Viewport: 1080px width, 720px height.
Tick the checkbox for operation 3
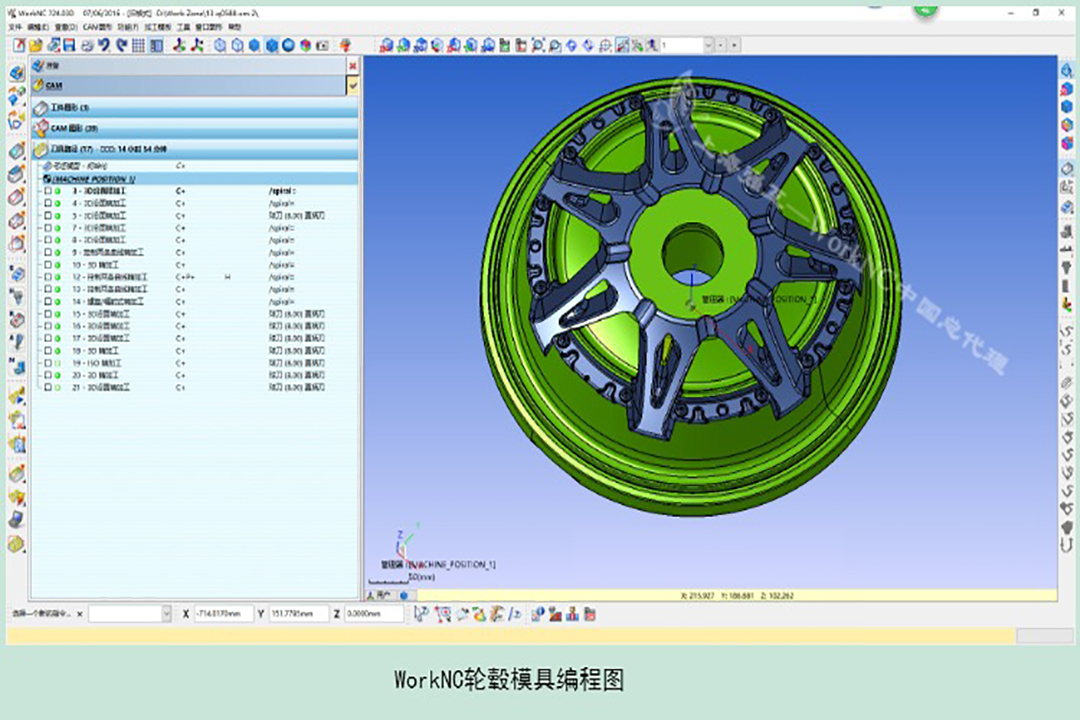(48, 191)
